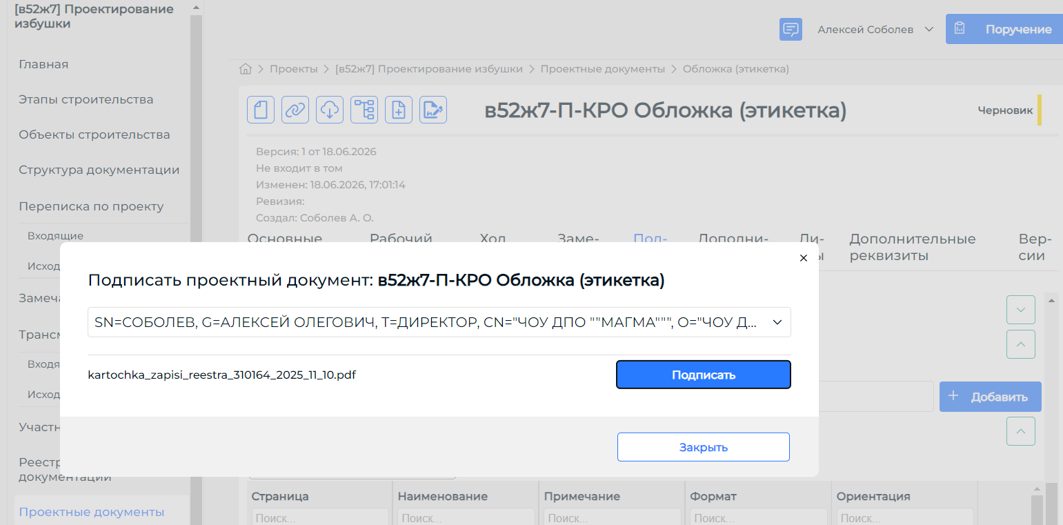The image size is (1063, 525).
Task: Click file name kartochka_zapisi_reestra_310164_2025_11_10.pdf
Action: tap(222, 374)
